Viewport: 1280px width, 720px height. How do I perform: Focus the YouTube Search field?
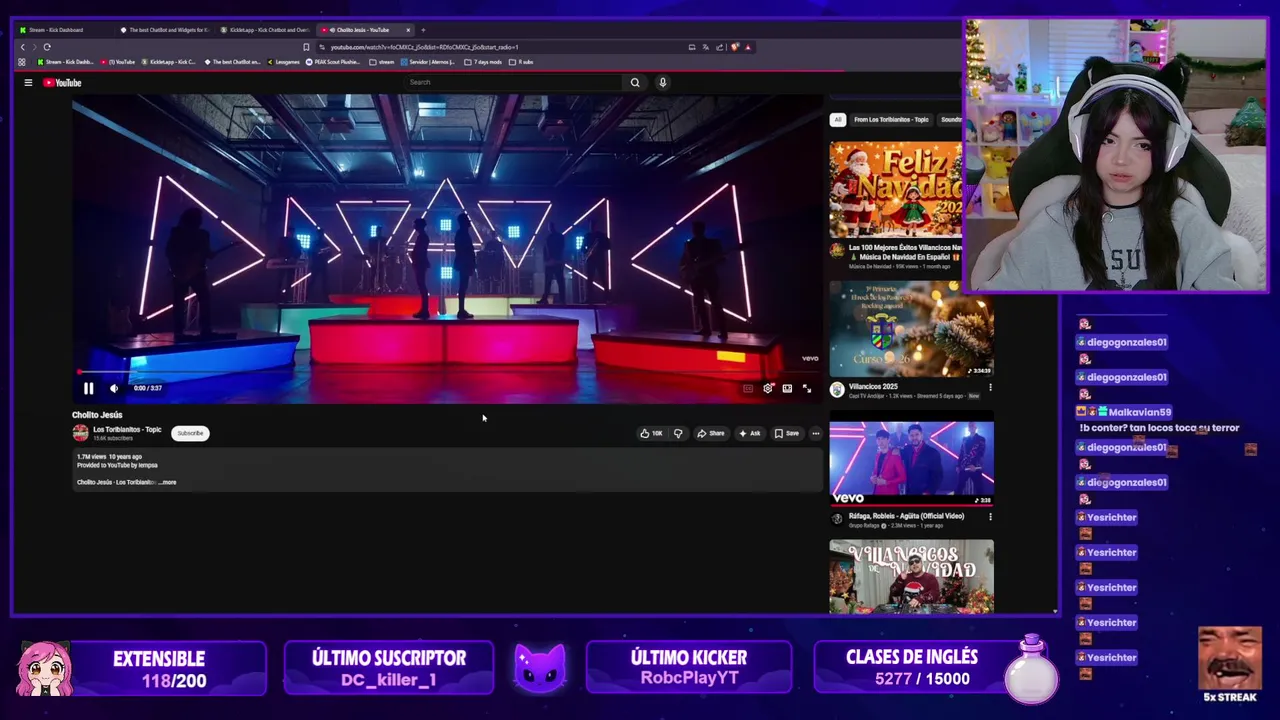click(x=515, y=82)
